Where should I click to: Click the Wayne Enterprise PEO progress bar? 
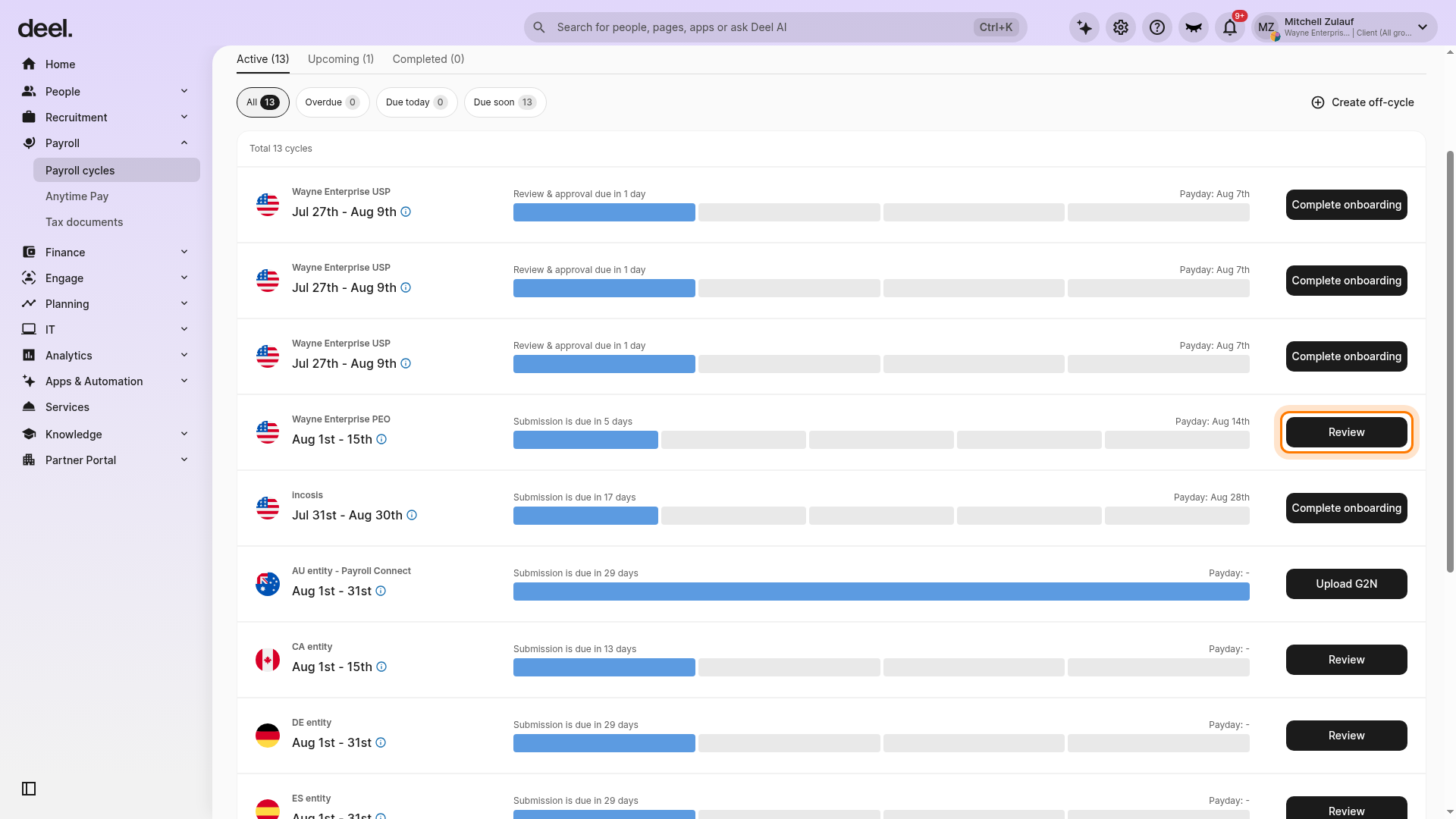pos(881,440)
